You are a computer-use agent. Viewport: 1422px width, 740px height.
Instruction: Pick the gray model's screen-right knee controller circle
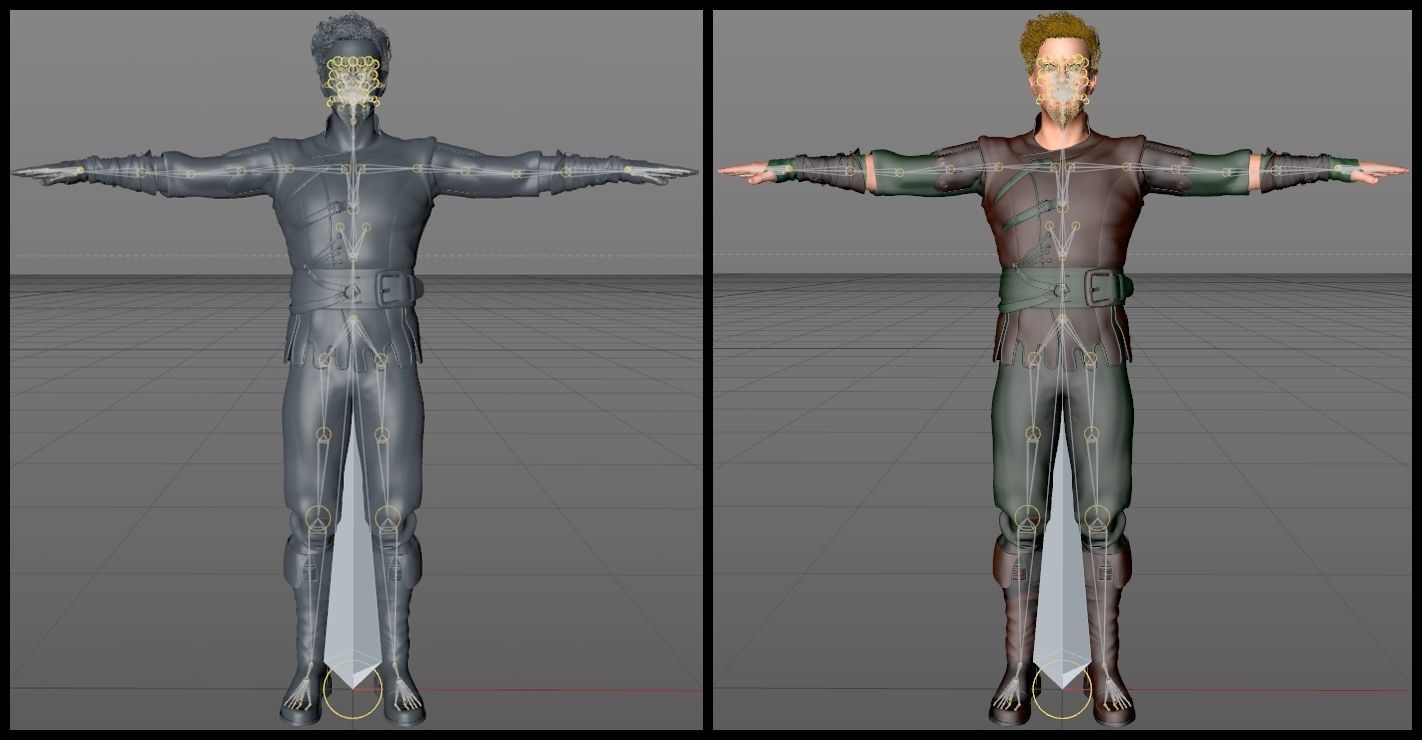(x=388, y=518)
